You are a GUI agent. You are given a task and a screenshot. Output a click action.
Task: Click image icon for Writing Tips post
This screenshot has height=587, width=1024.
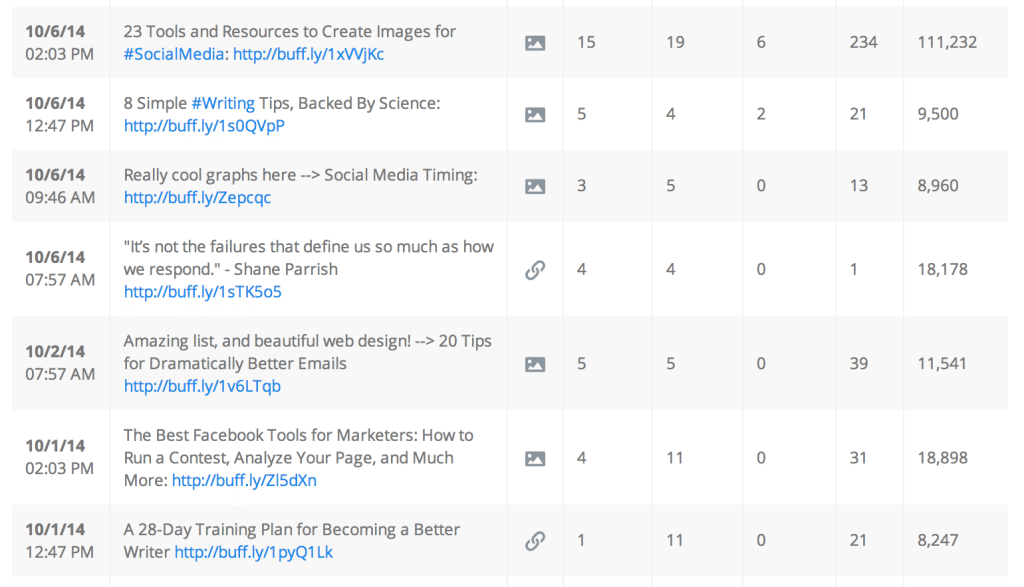point(535,115)
